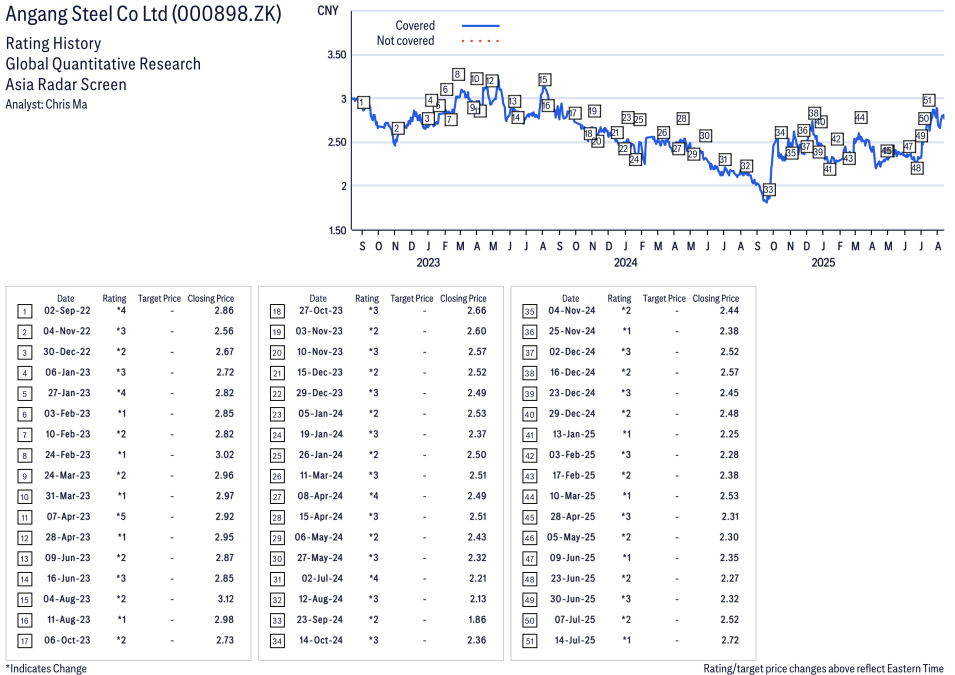Click the date 13-Jan-25 in the table
The width and height of the screenshot is (955, 675).
574,434
